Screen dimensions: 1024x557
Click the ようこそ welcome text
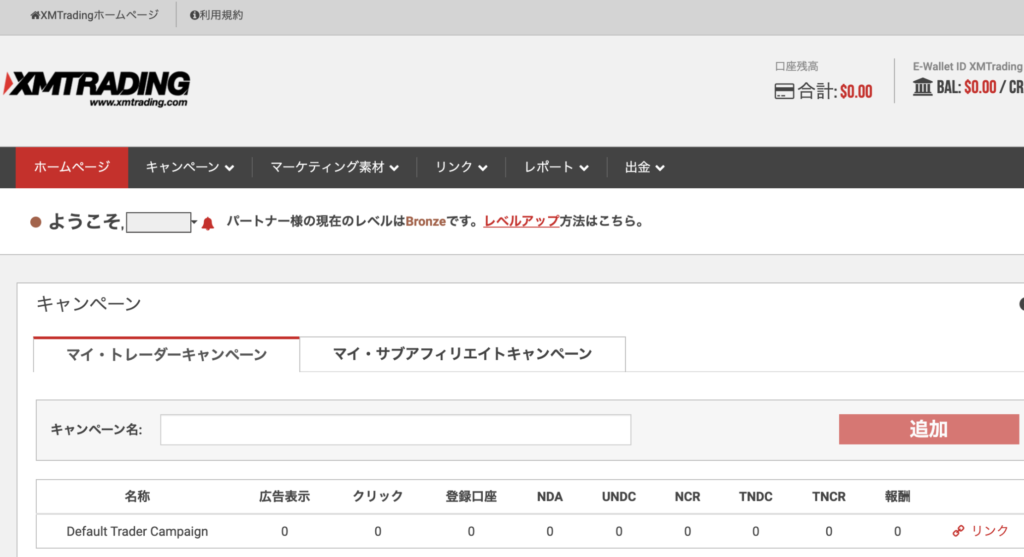(x=85, y=222)
